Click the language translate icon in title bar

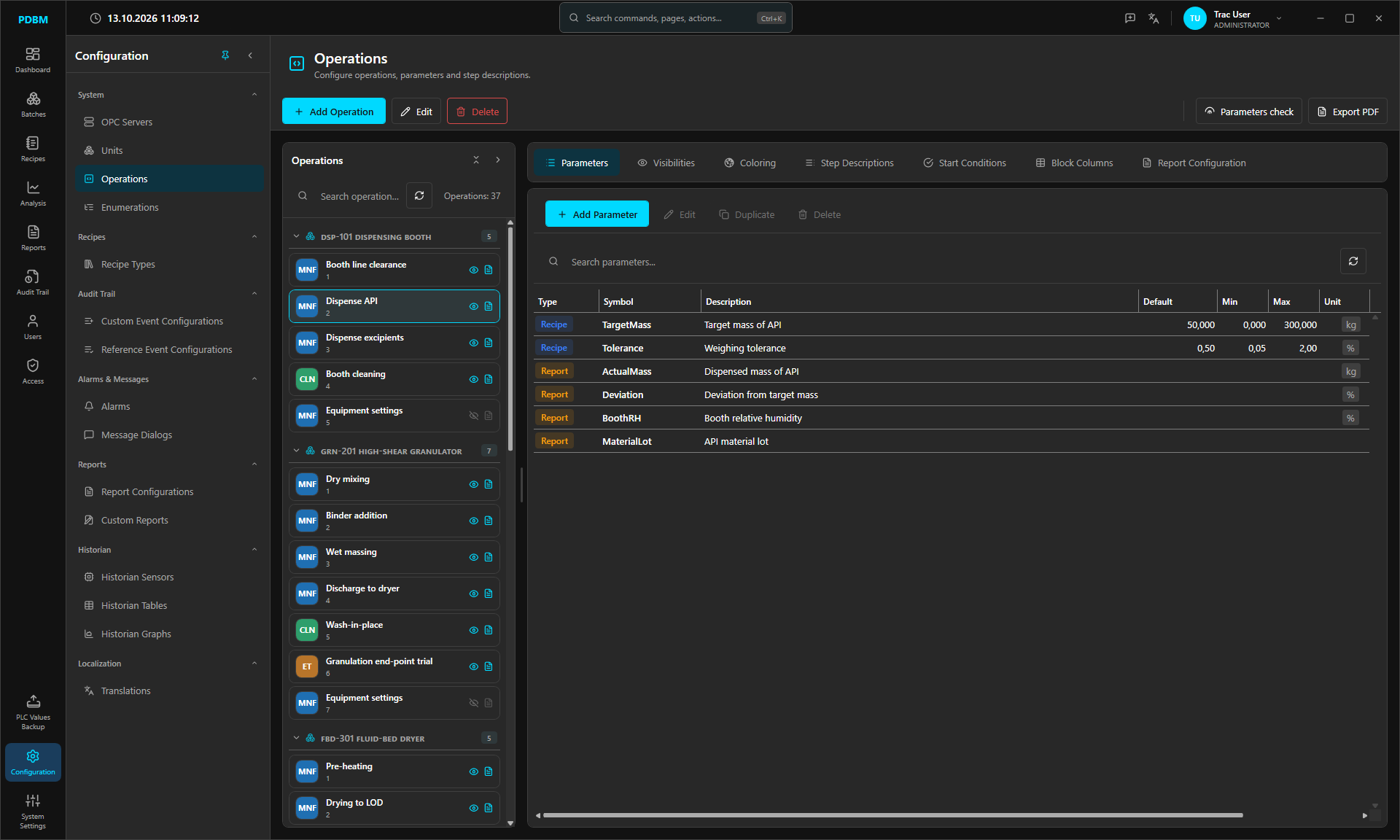click(1154, 18)
